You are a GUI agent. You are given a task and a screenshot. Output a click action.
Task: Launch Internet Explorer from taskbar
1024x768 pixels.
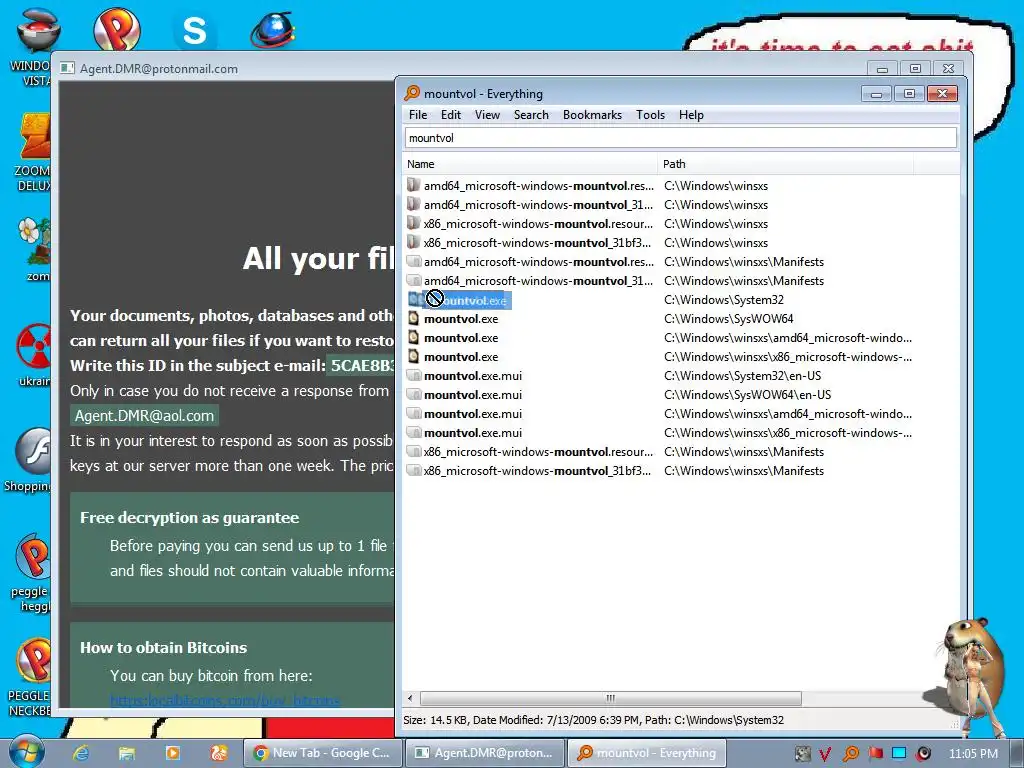point(81,753)
